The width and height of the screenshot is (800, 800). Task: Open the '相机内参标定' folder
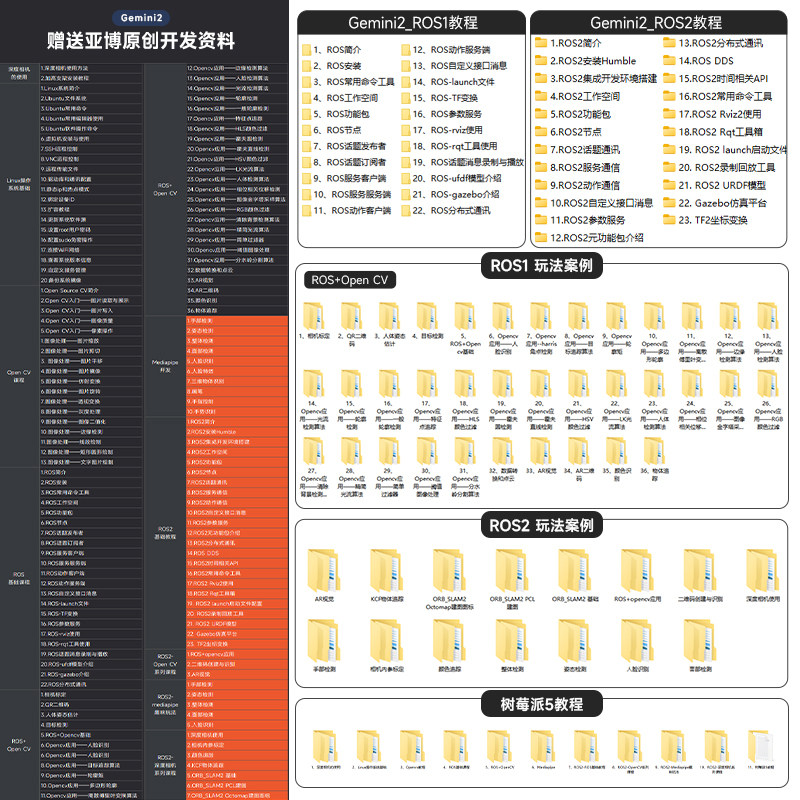click(x=387, y=642)
